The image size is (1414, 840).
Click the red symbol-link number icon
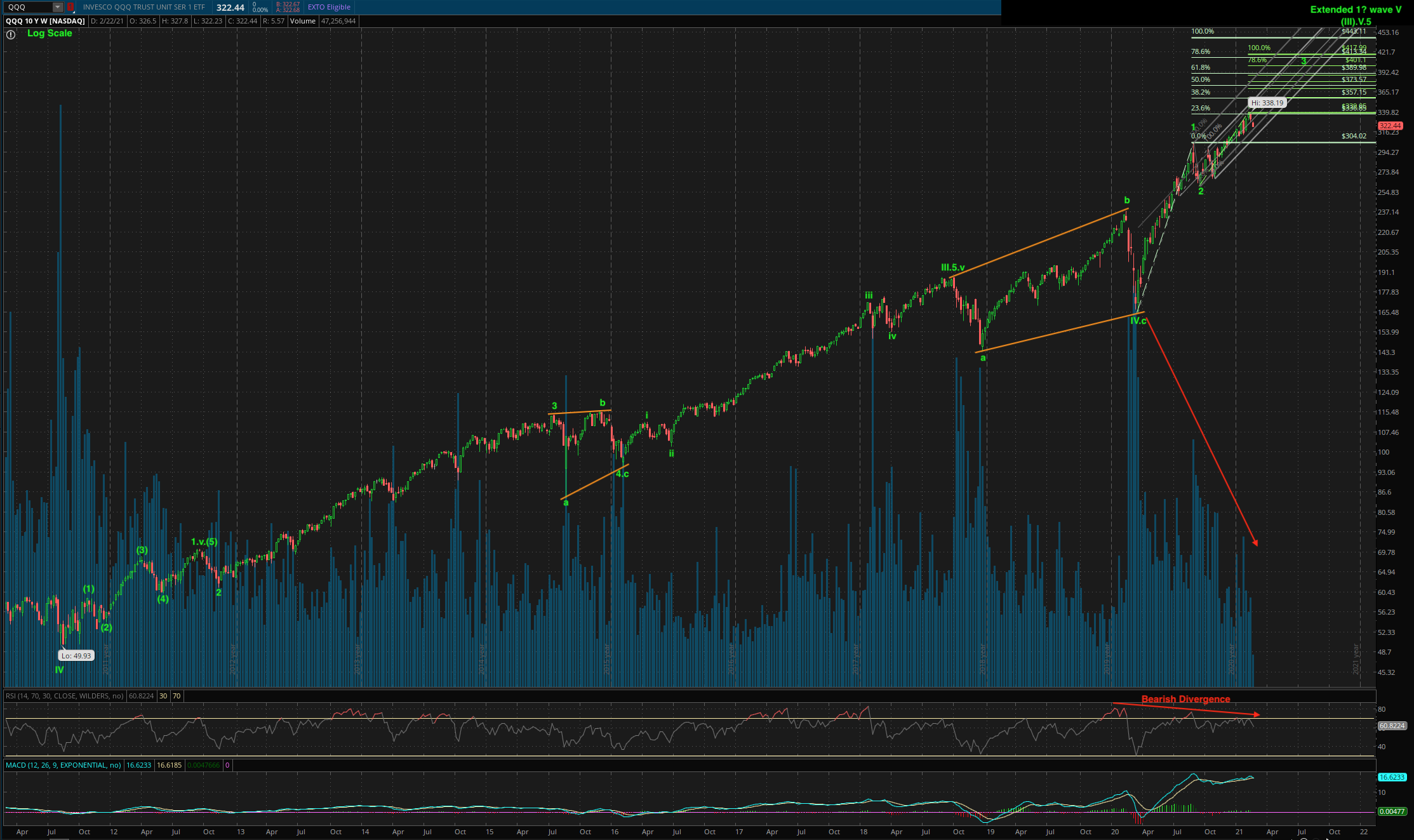[70, 8]
